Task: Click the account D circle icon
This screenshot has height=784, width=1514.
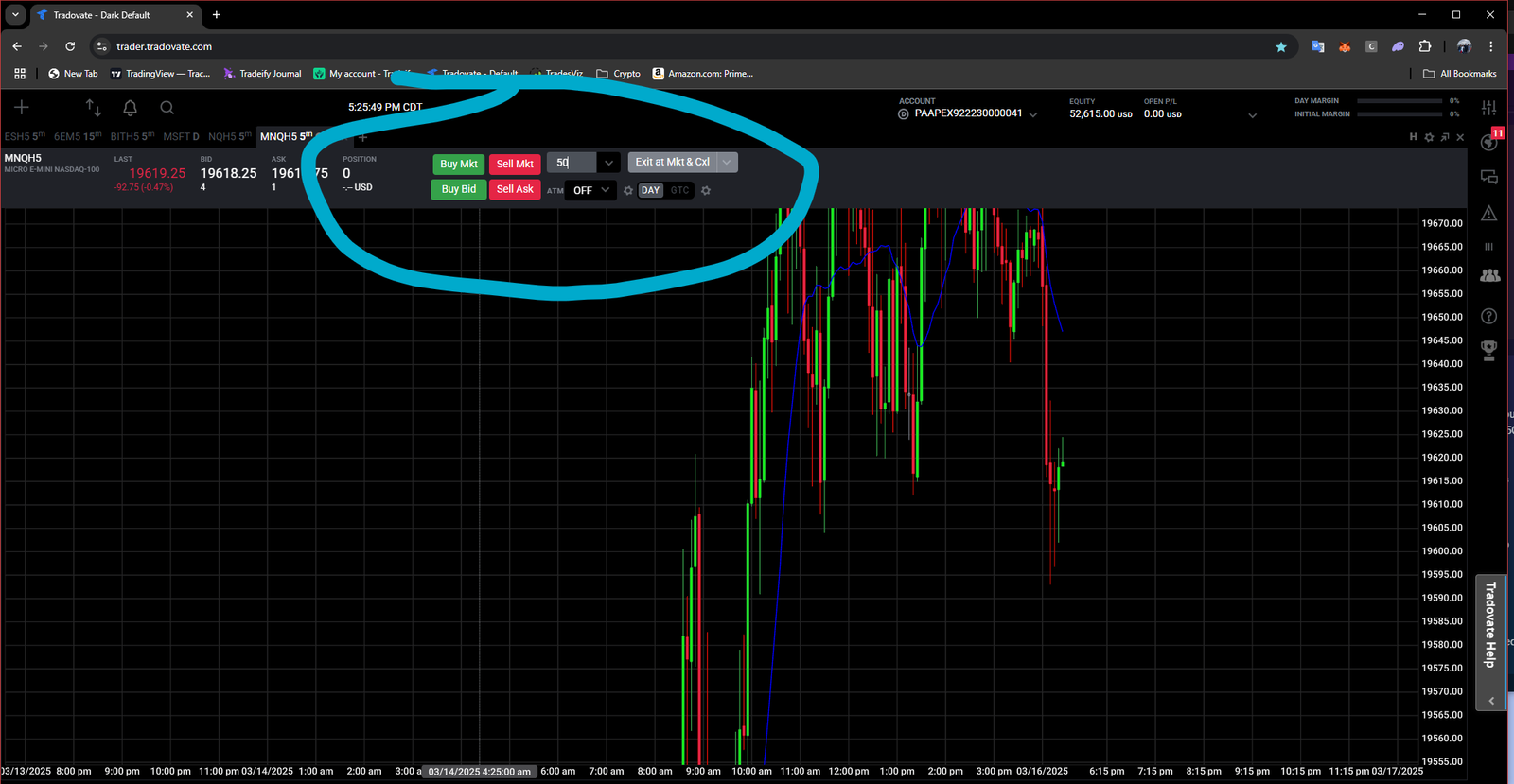Action: click(x=904, y=113)
